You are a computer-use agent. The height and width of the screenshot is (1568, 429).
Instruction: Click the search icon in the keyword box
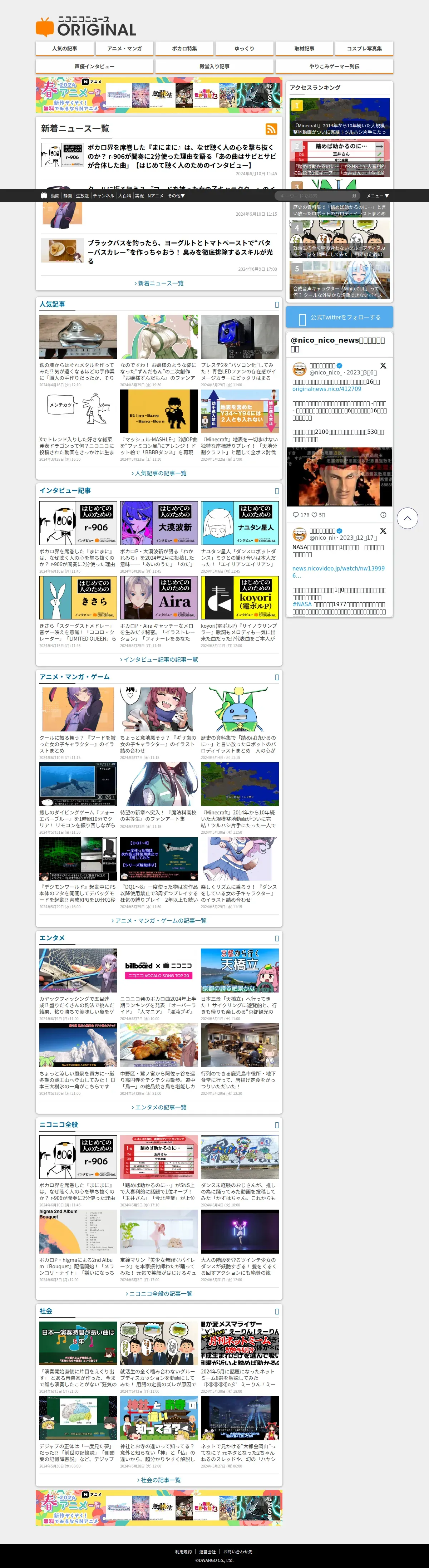tap(354, 196)
